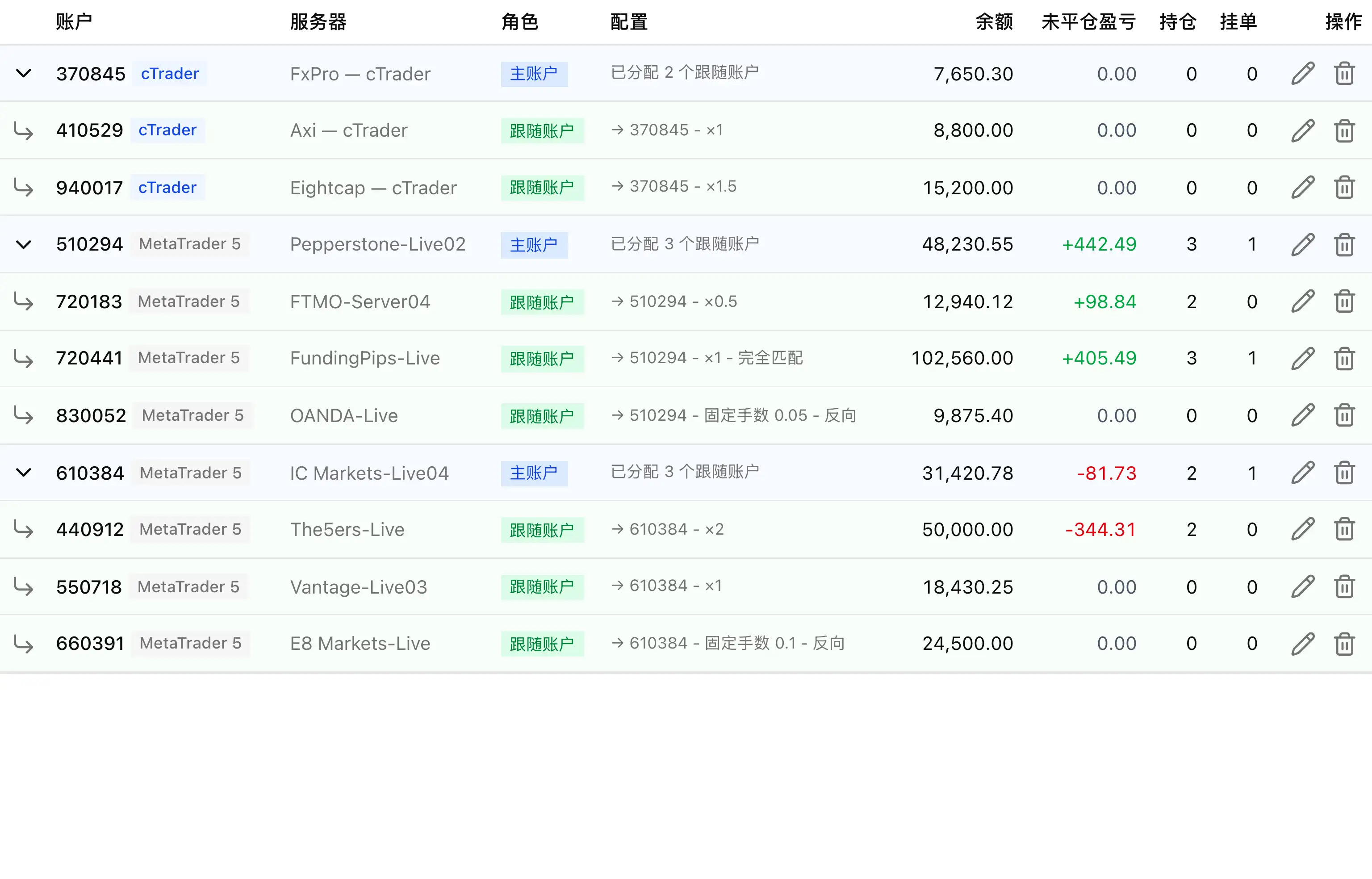Collapse the 610384 master account group
Image resolution: width=1372 pixels, height=879 pixels.
[23, 473]
